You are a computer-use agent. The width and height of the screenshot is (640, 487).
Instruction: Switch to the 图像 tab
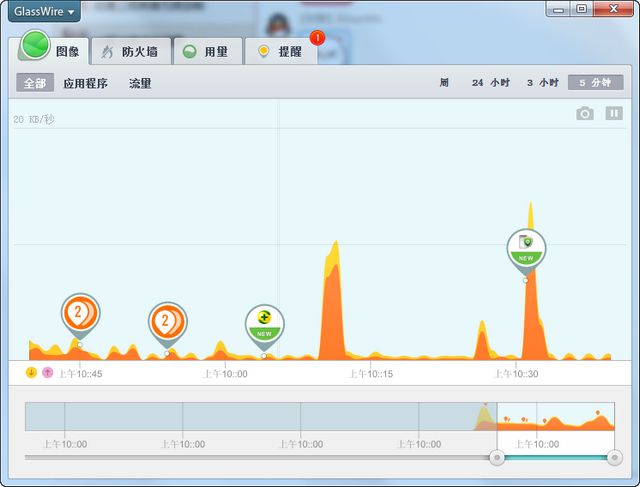[x=53, y=51]
